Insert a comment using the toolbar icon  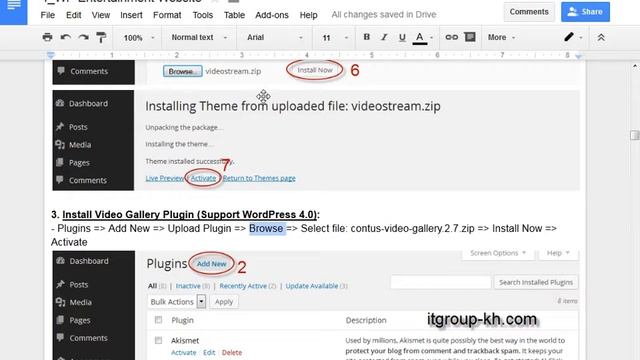click(470, 37)
